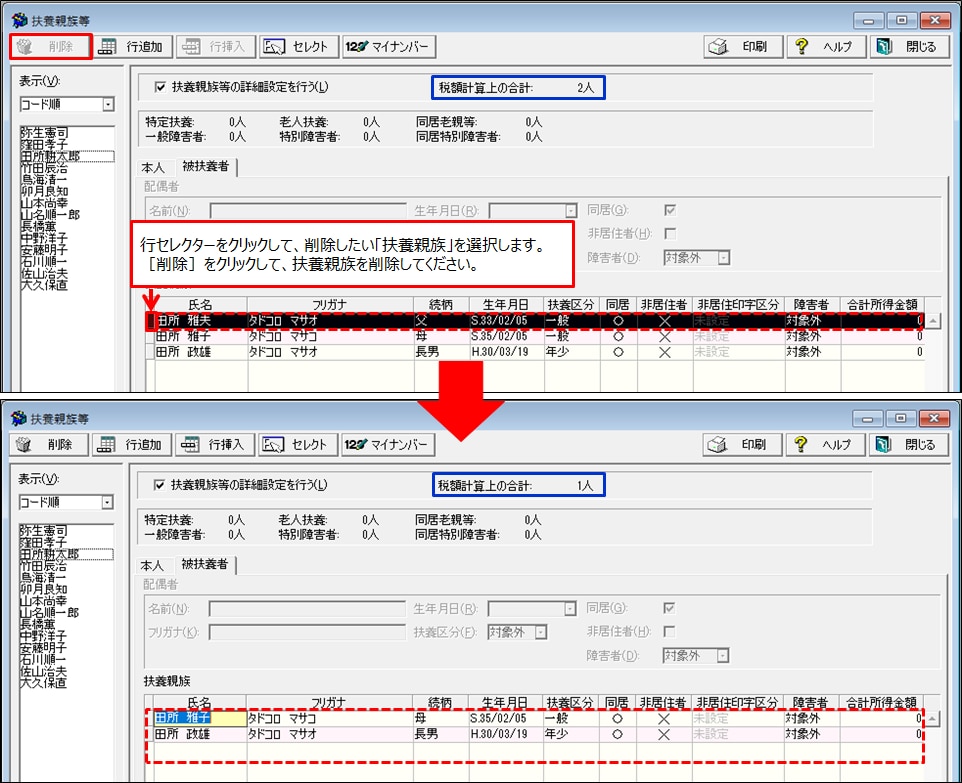Expand 障害者 dropdown in lower window spouse section
The height and width of the screenshot is (783, 962).
(x=722, y=656)
